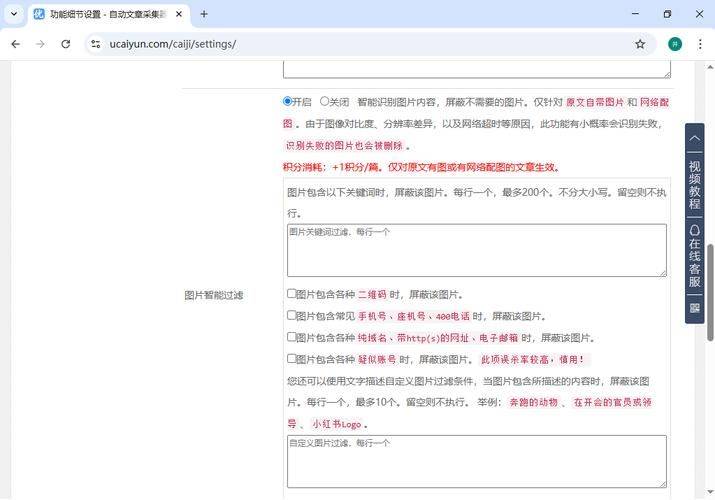Click the resize handle of 图片关键词过滤 textarea
715x500 pixels.
[663, 273]
